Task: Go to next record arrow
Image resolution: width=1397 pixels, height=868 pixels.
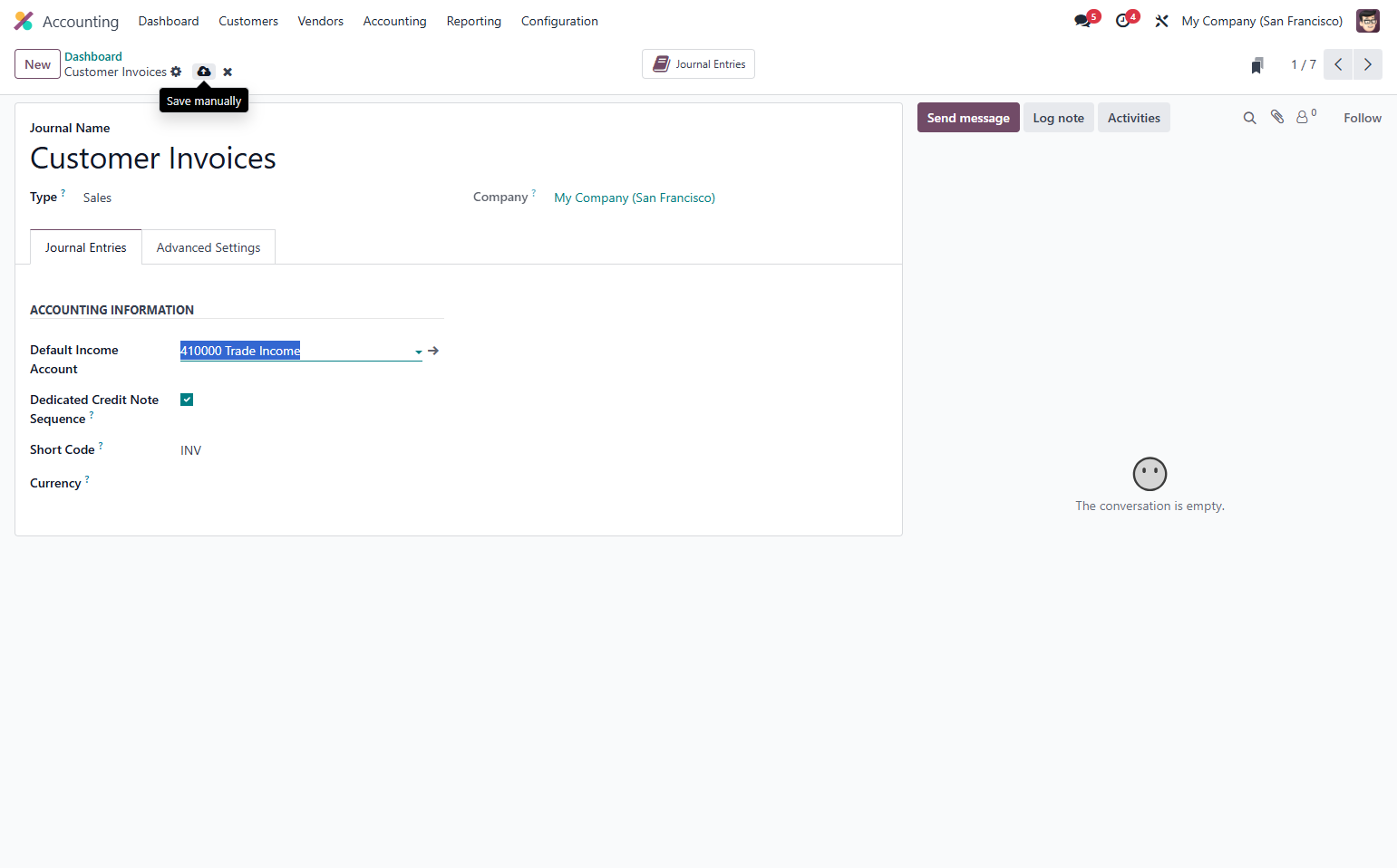Action: click(1368, 64)
